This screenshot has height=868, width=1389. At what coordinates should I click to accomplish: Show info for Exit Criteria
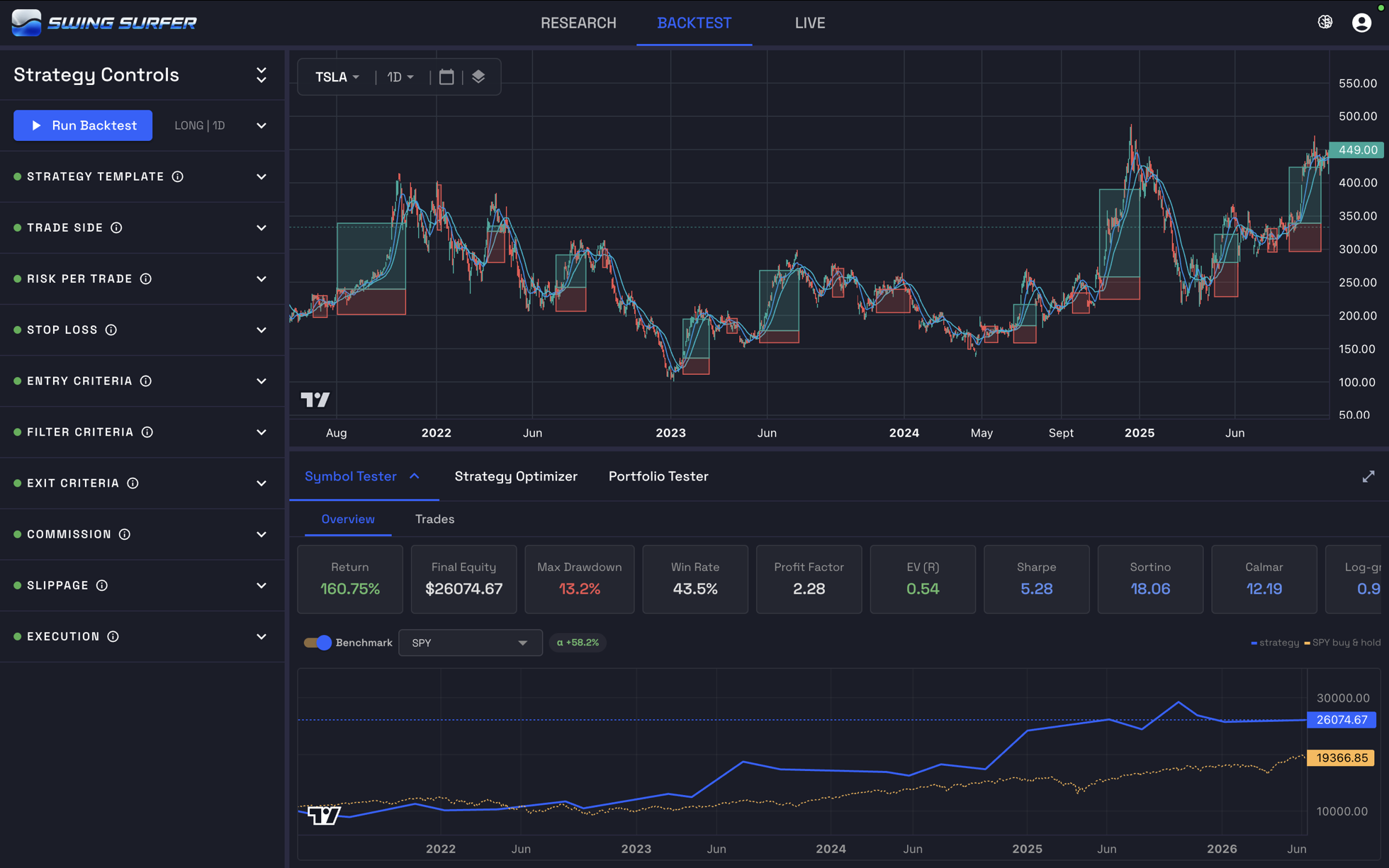(133, 483)
